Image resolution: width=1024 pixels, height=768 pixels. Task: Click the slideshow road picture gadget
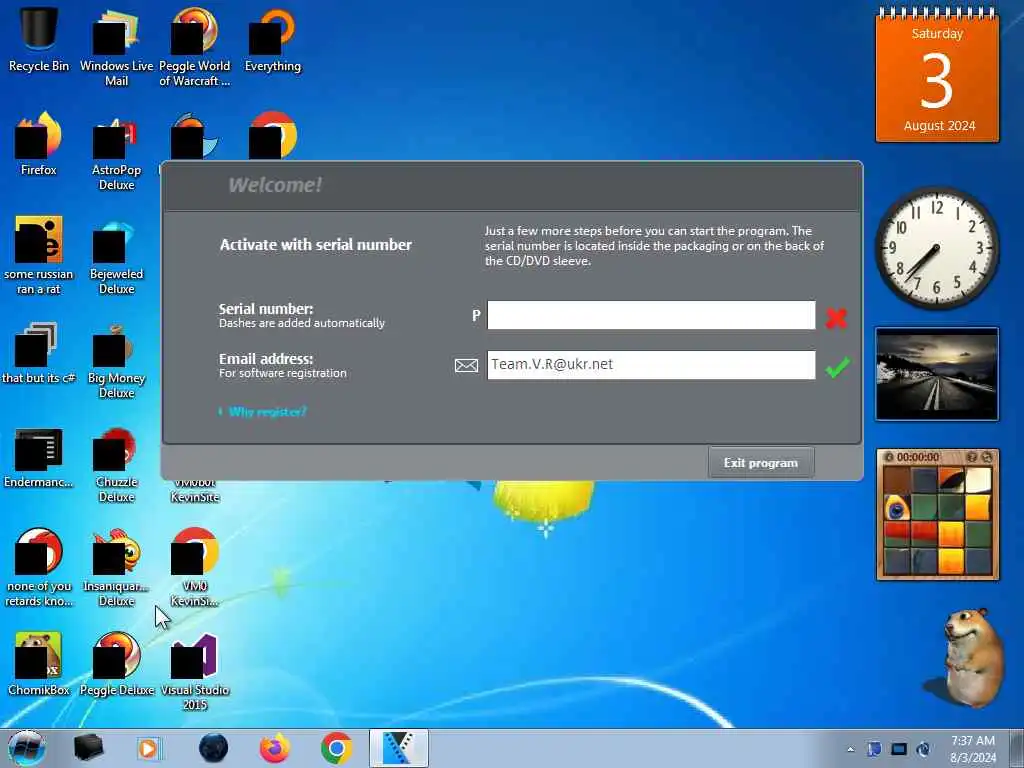point(937,374)
